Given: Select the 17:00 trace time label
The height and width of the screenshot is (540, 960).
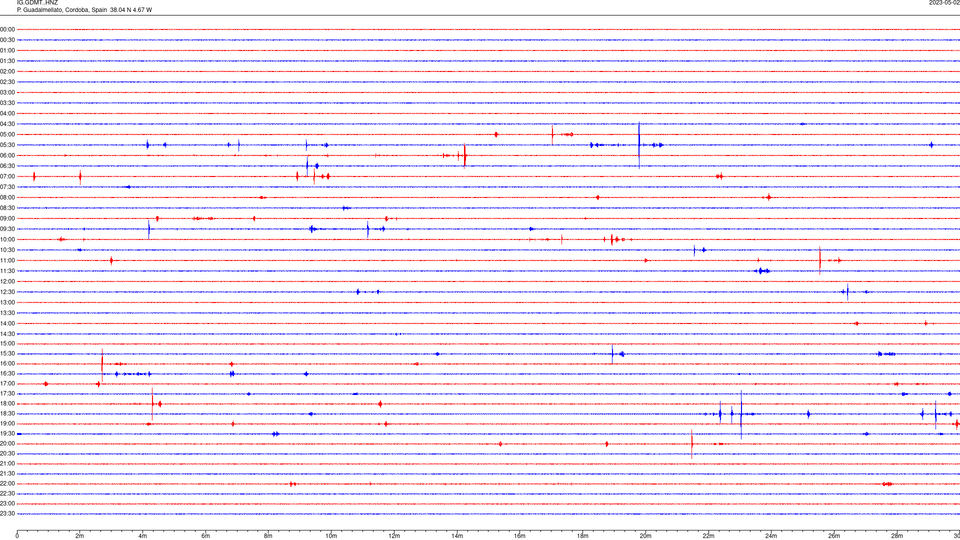Looking at the screenshot, I should coord(7,384).
